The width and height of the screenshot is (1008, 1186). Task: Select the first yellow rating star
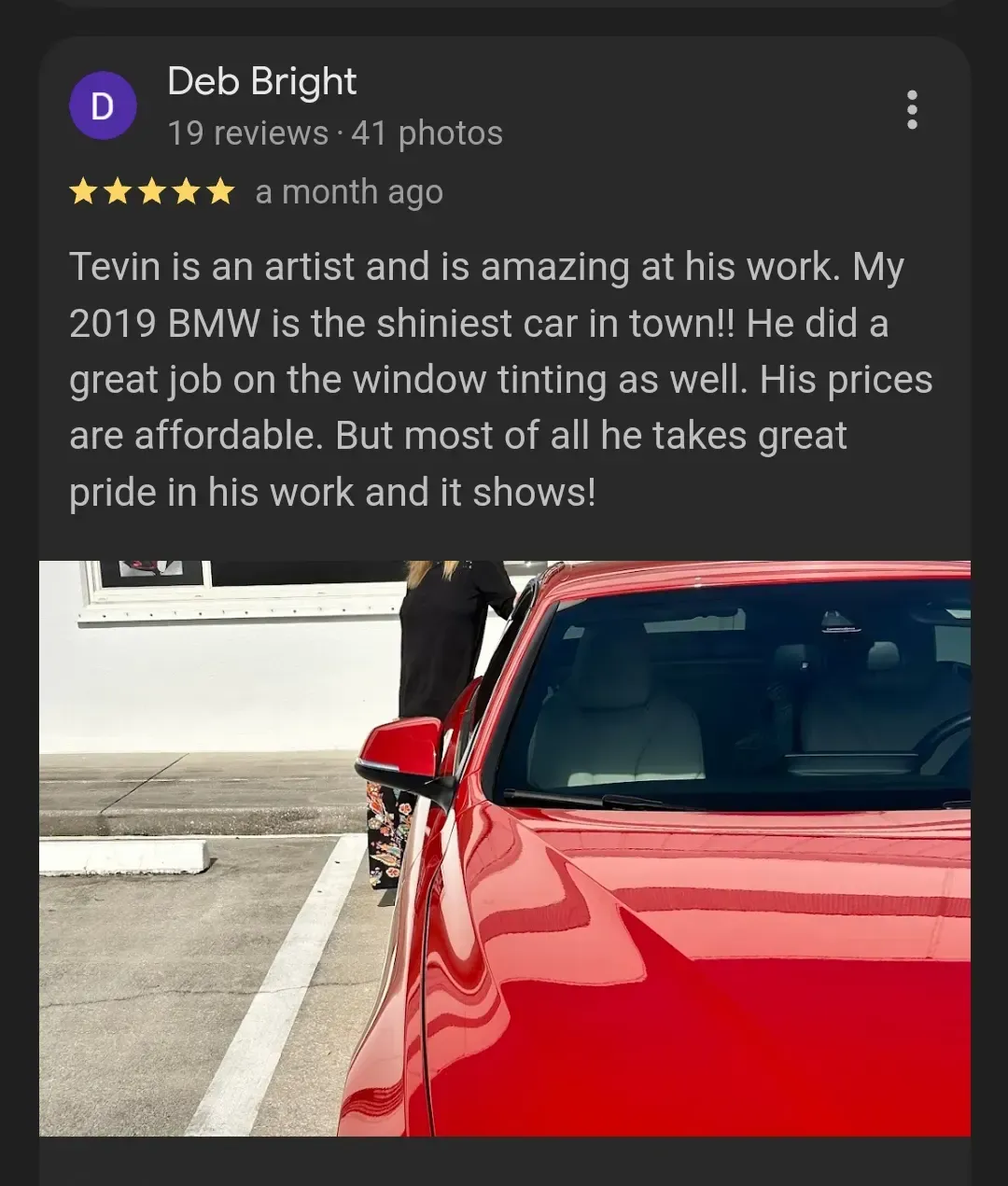point(83,192)
